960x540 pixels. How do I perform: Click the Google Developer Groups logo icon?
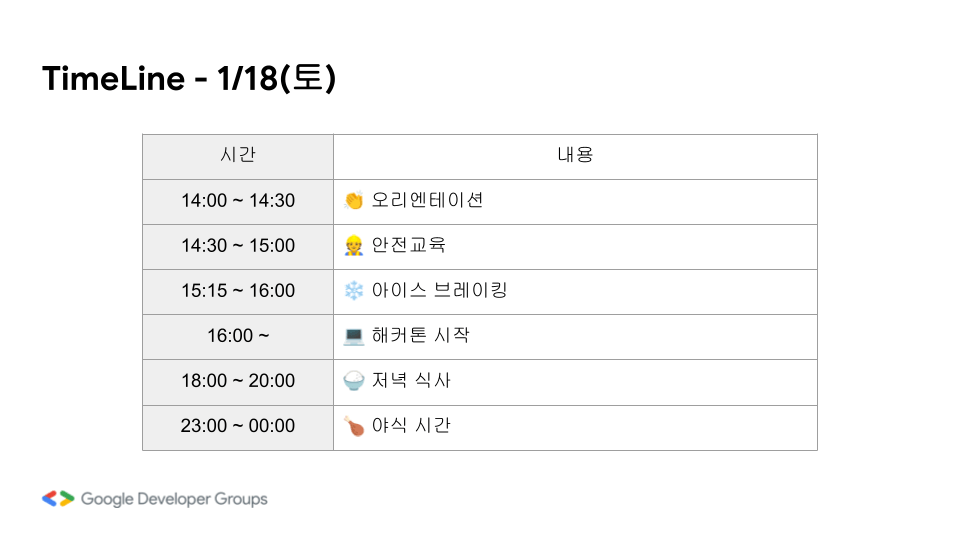(58, 498)
